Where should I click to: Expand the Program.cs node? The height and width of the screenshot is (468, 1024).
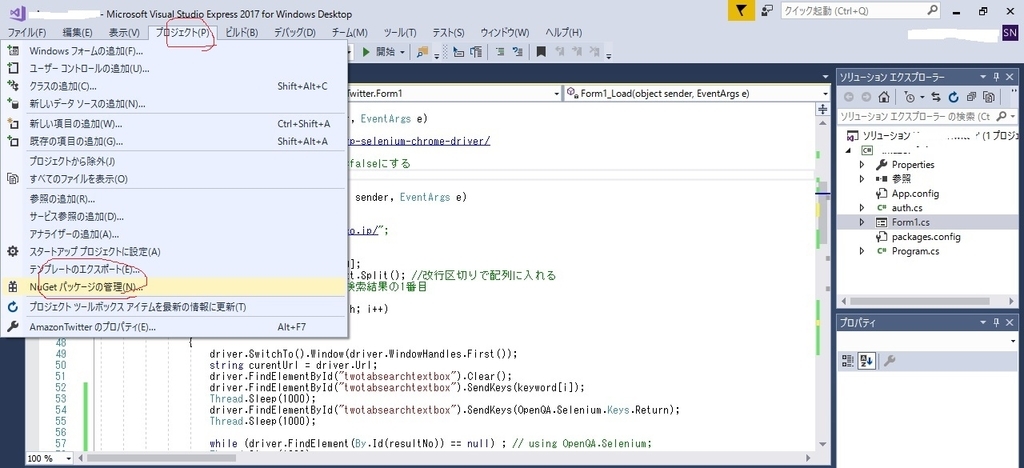tap(862, 251)
